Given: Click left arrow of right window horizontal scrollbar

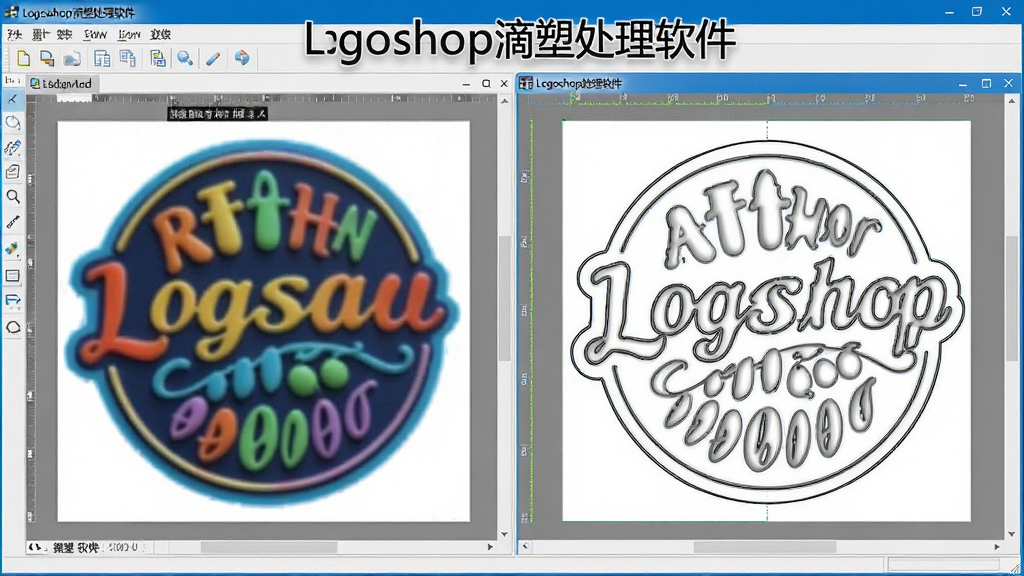Looking at the screenshot, I should (525, 547).
